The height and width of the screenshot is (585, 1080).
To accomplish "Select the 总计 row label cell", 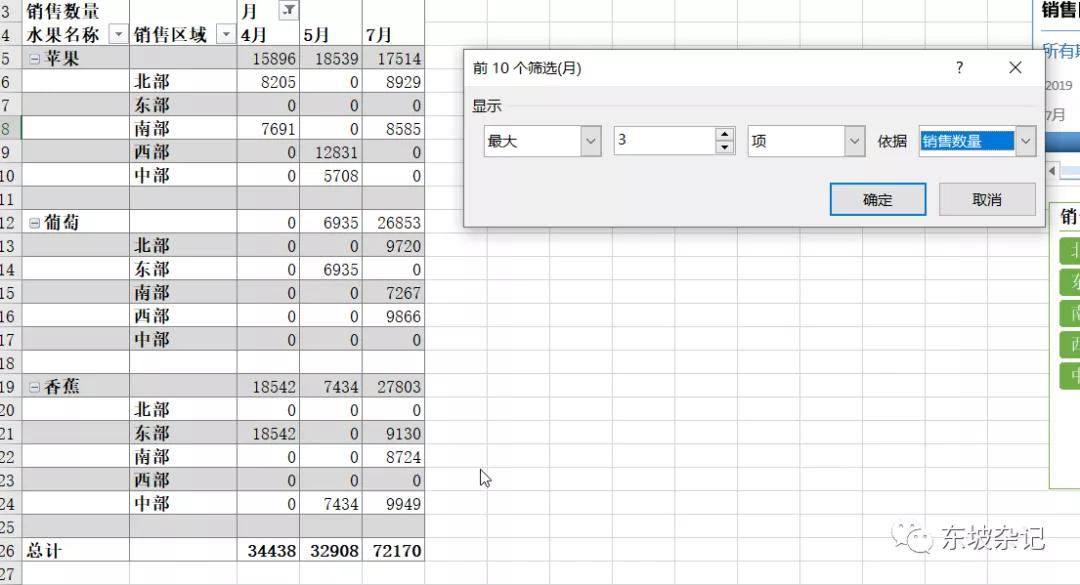I will [75, 551].
